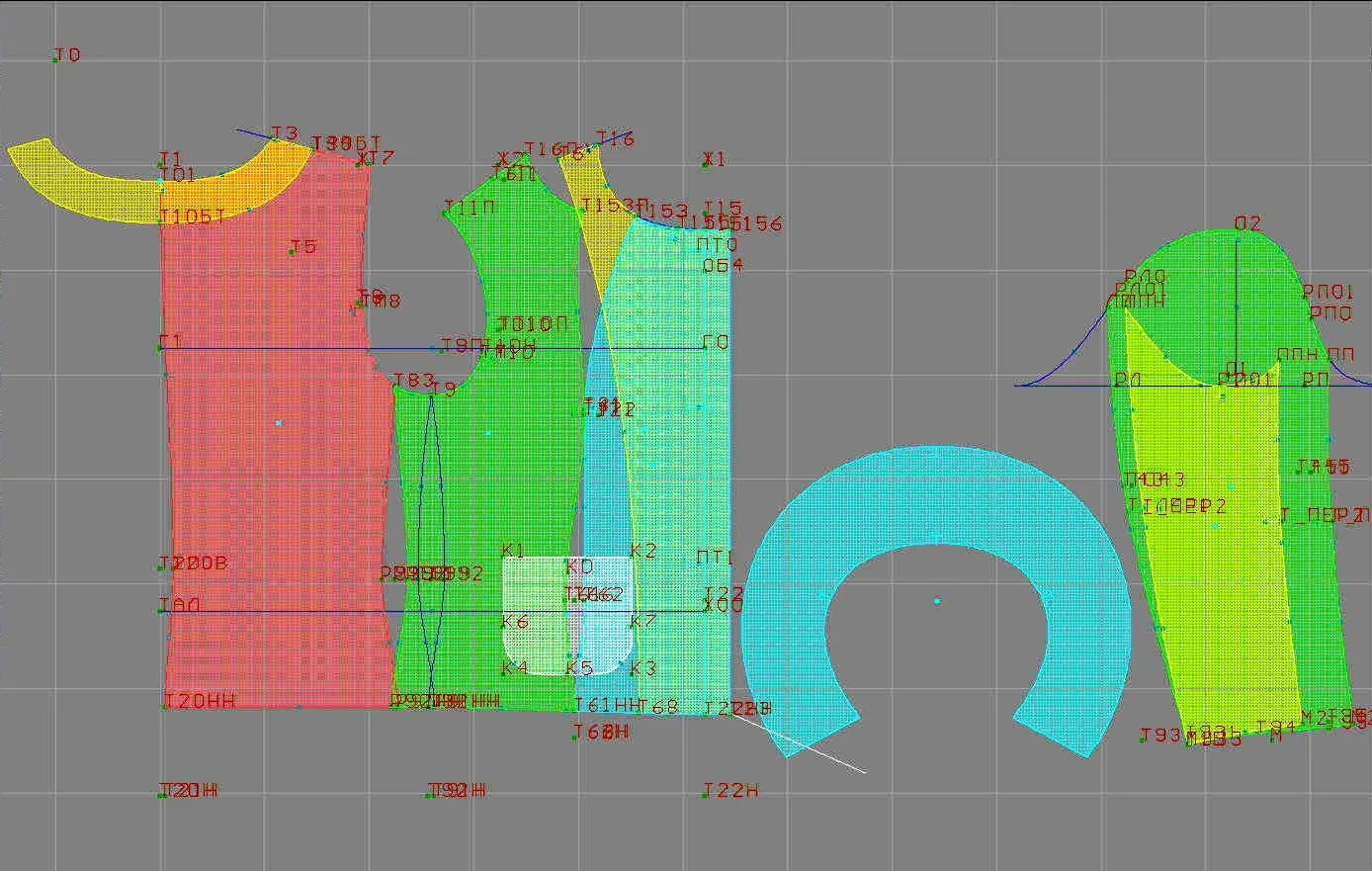
Task: Click the T11П armhole point
Action: tap(469, 208)
